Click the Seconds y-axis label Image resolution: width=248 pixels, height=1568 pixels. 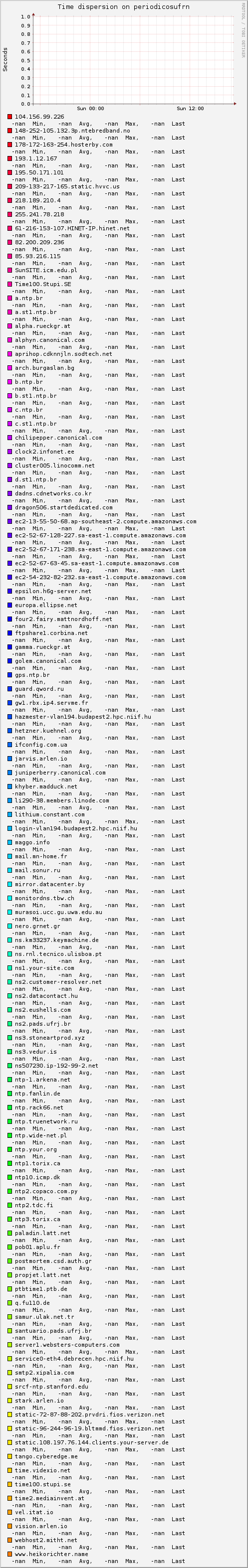coord(5,58)
